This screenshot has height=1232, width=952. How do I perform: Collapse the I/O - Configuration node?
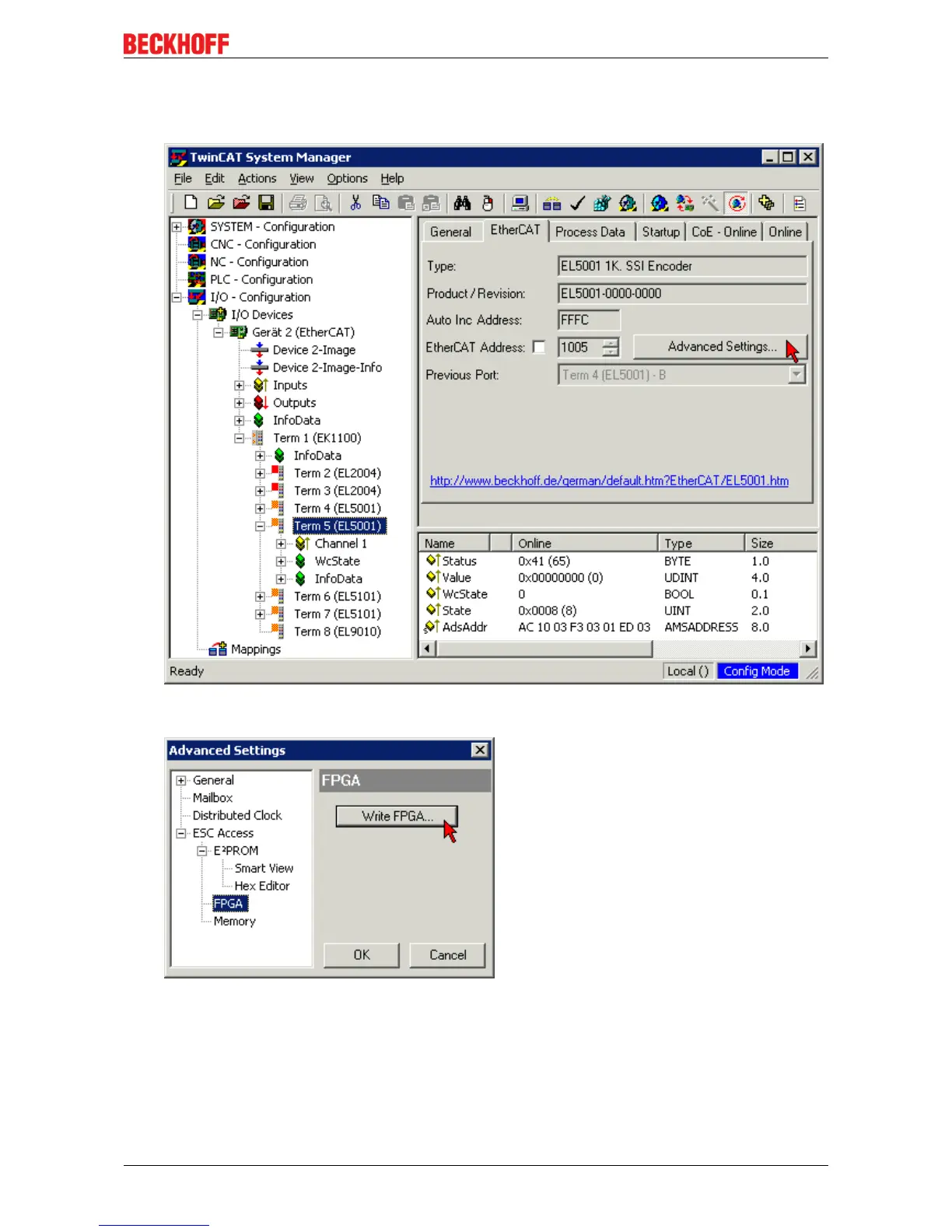177,297
